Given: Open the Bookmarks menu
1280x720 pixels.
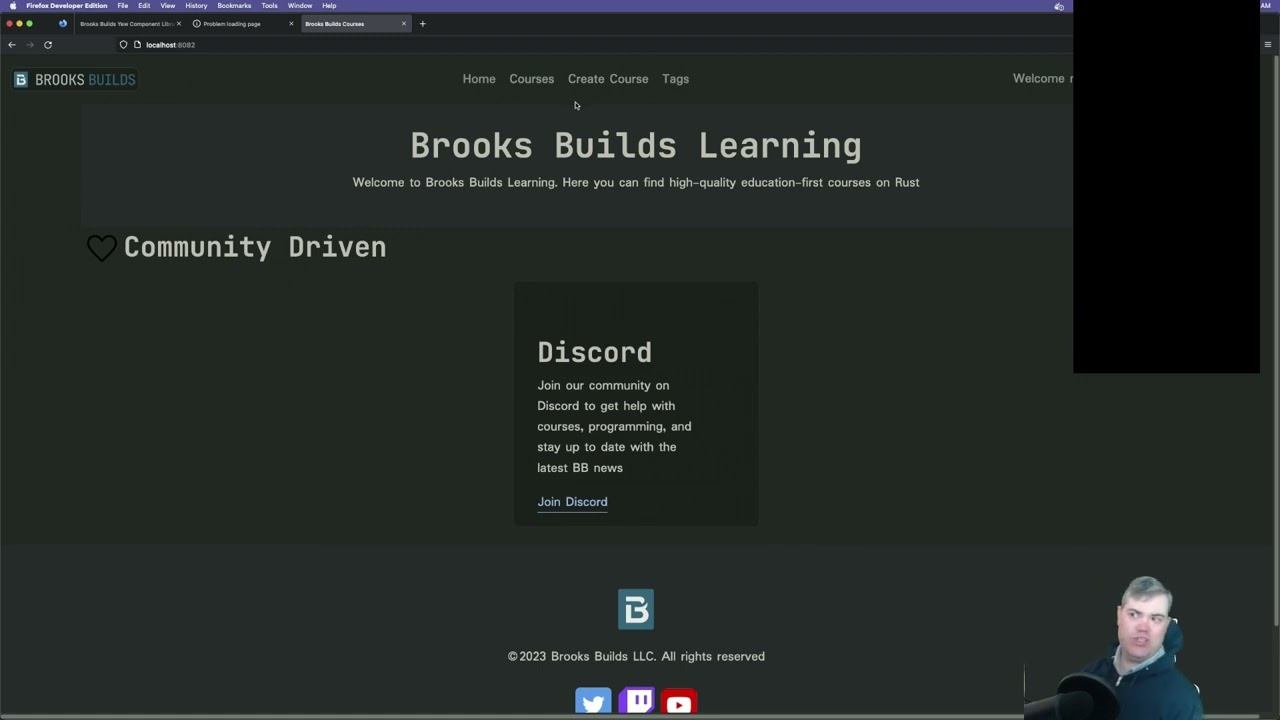Looking at the screenshot, I should tap(234, 6).
